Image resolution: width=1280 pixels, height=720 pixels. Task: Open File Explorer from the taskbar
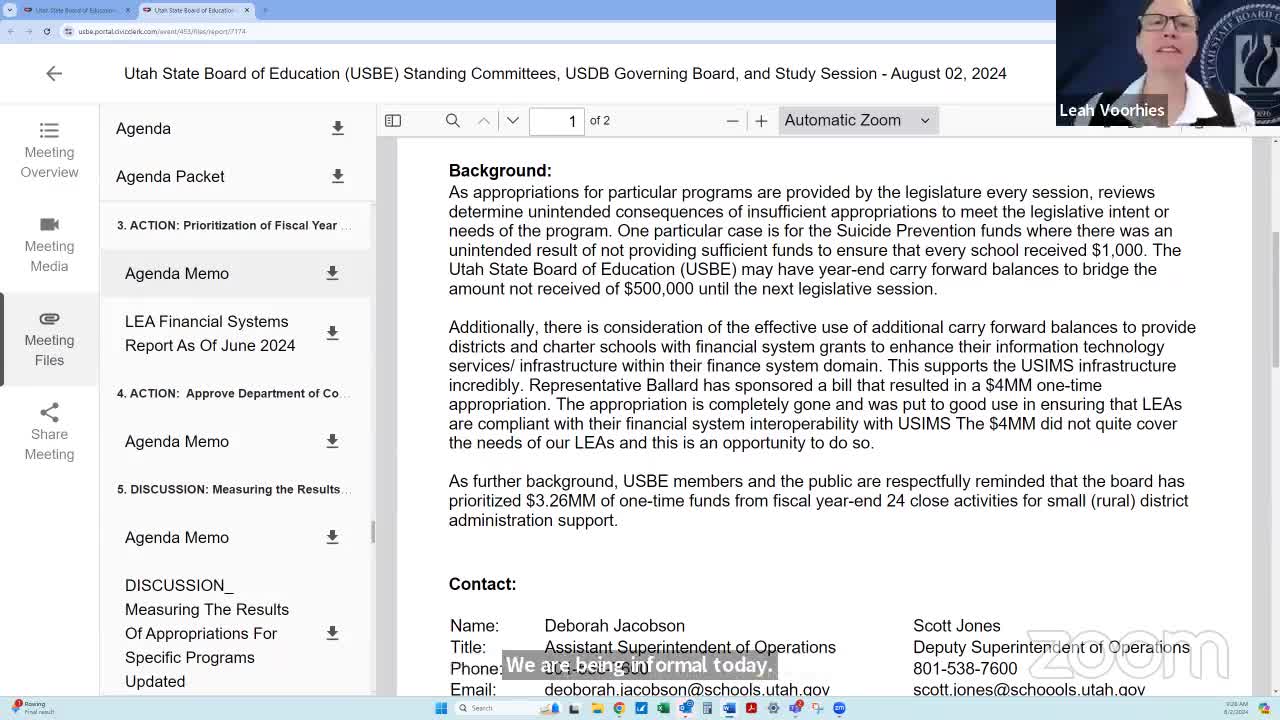pyautogui.click(x=597, y=708)
